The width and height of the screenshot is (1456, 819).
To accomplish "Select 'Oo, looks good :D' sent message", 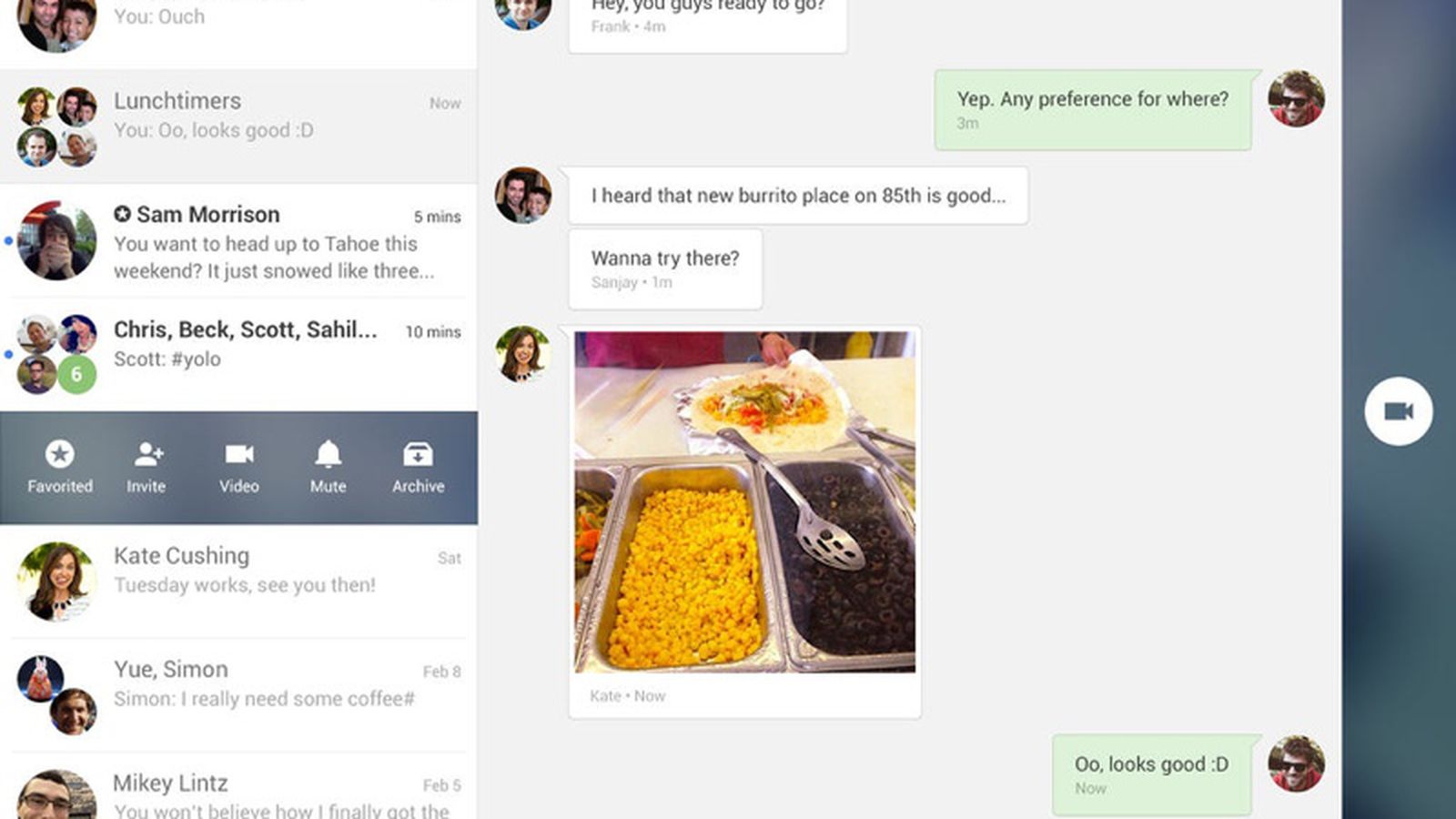I will pos(1152,774).
